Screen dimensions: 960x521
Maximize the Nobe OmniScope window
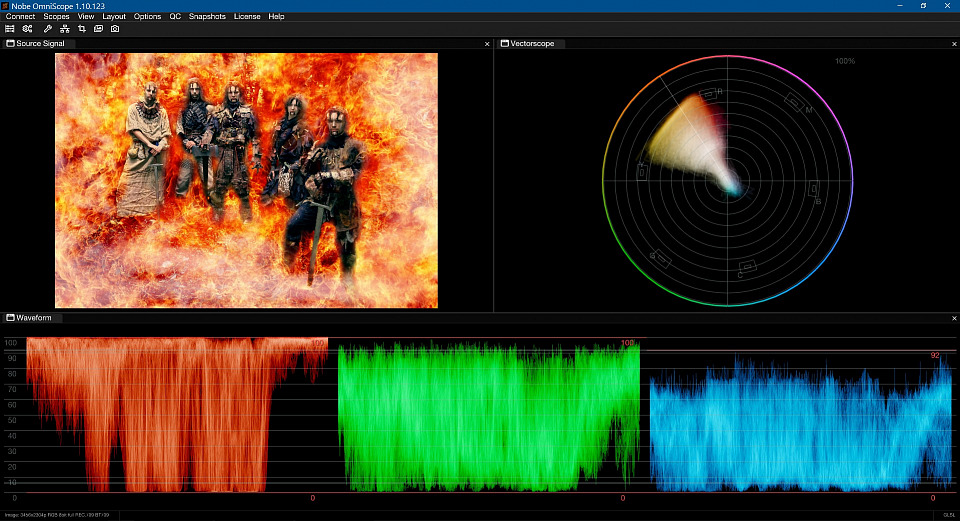(923, 6)
